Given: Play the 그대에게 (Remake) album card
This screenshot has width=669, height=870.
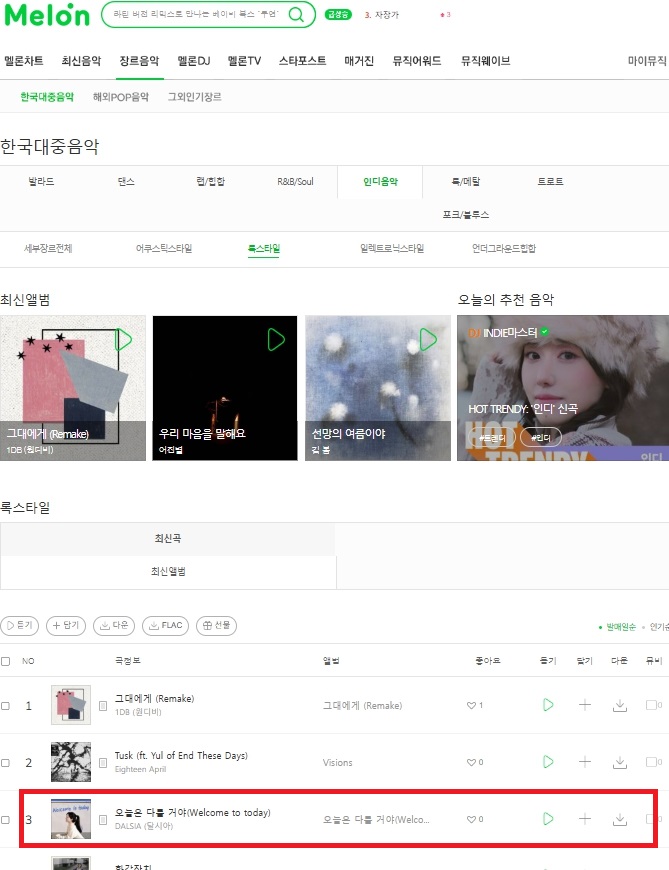Looking at the screenshot, I should click(123, 340).
